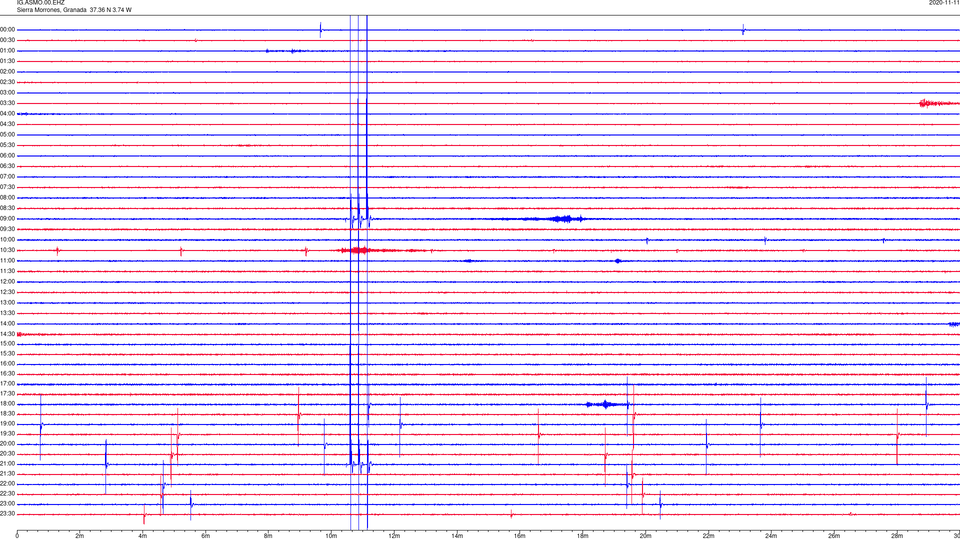Click the blue seismic burst on the 18:00 trace
The image size is (960, 540).
pos(606,404)
